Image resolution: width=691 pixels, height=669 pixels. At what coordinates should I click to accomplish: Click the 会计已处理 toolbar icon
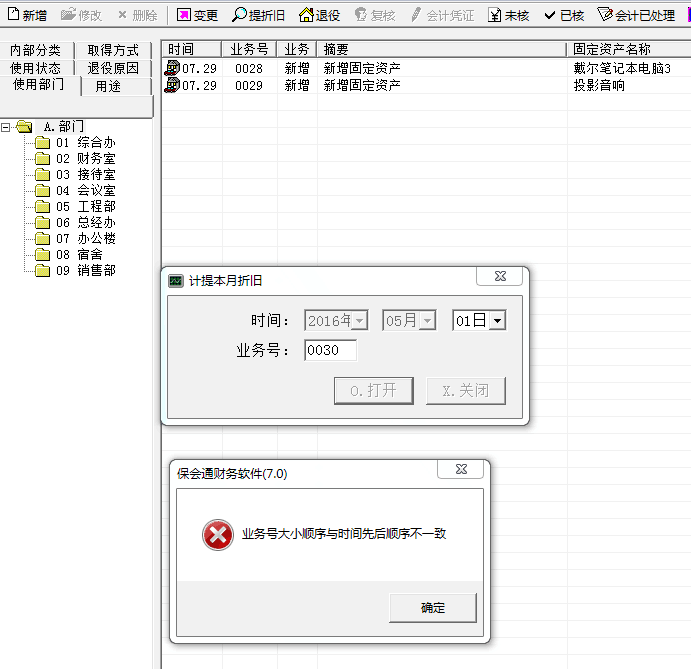pyautogui.click(x=605, y=15)
